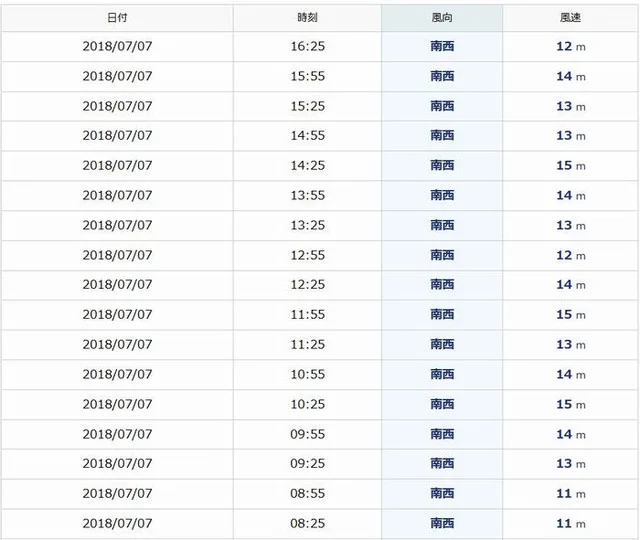Click 南西 in the 08:25 row
Viewport: 640px width, 540px height.
[442, 523]
